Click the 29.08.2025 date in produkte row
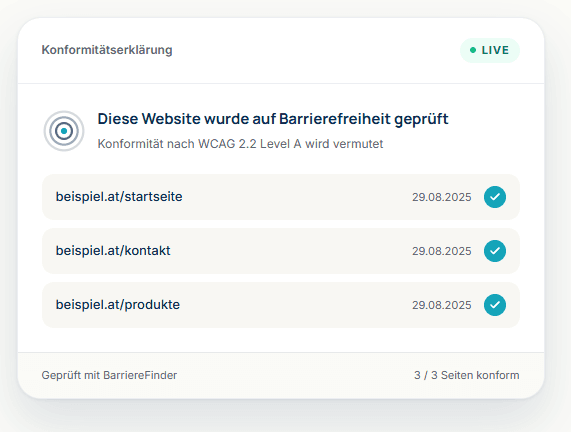The height and width of the screenshot is (432, 571). (x=442, y=305)
